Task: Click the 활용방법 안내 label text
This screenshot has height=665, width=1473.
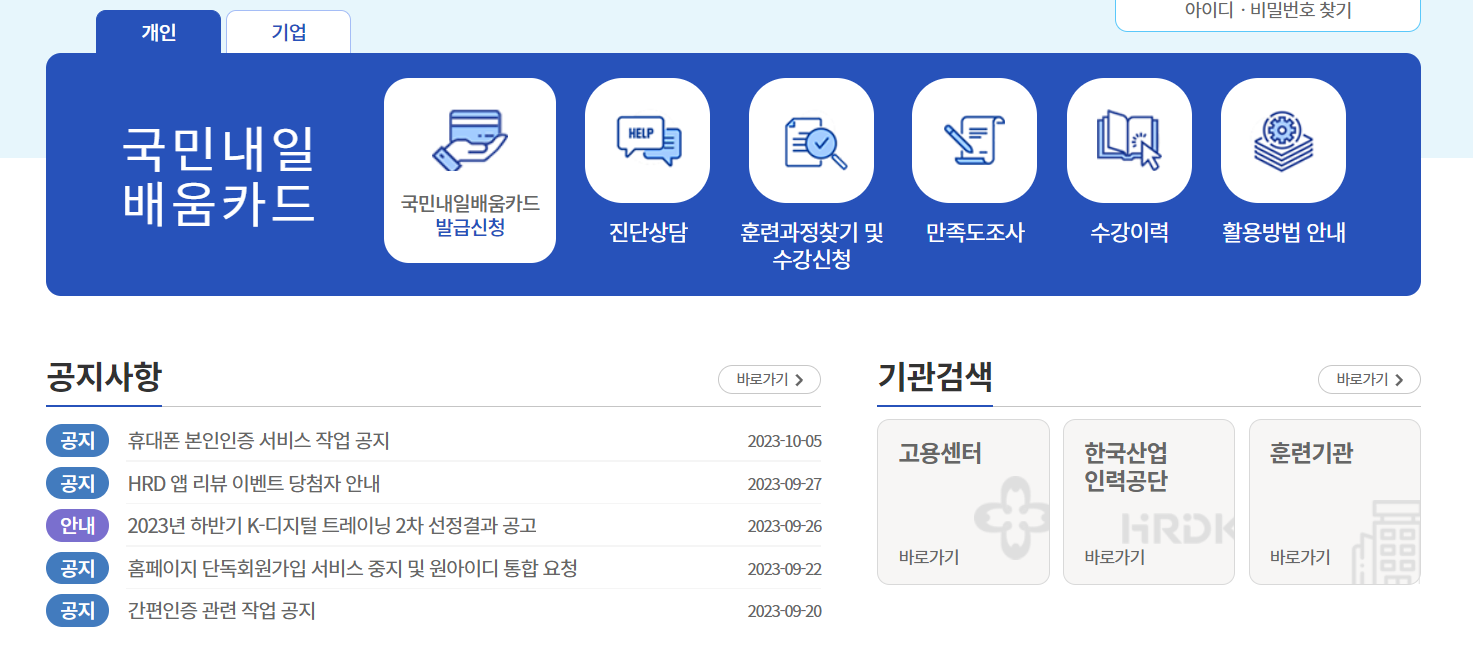Action: [x=1283, y=233]
